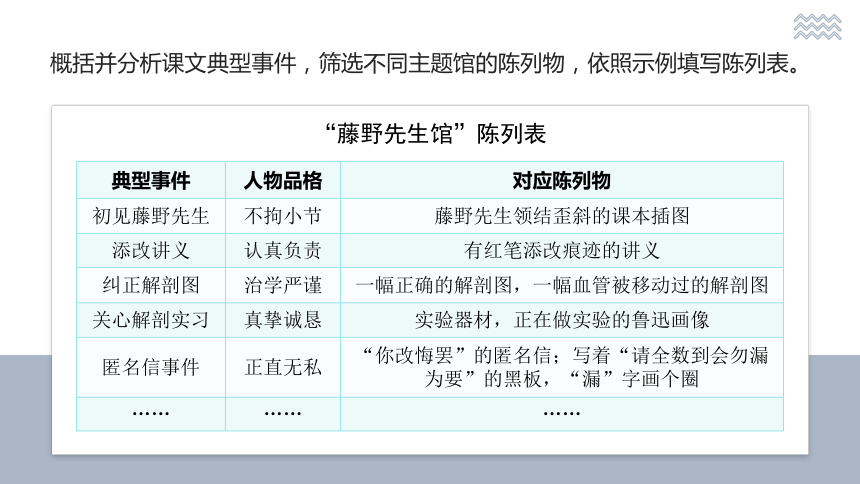Click the ellipsis under 人物品格 column
Viewport: 860px width, 484px height.
tap(283, 414)
